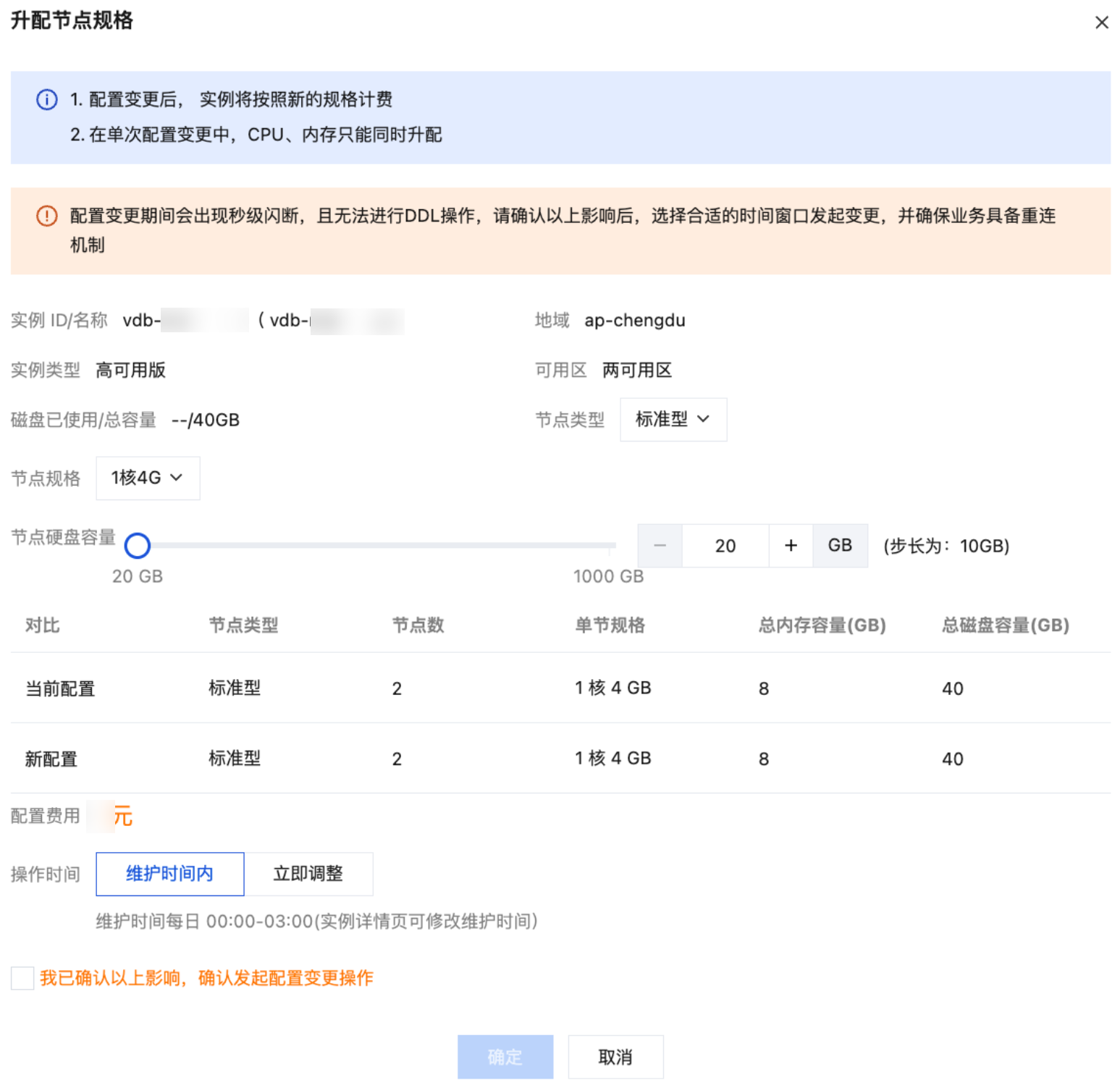
Task: Click the 当前配置 row in comparison table
Action: point(560,688)
